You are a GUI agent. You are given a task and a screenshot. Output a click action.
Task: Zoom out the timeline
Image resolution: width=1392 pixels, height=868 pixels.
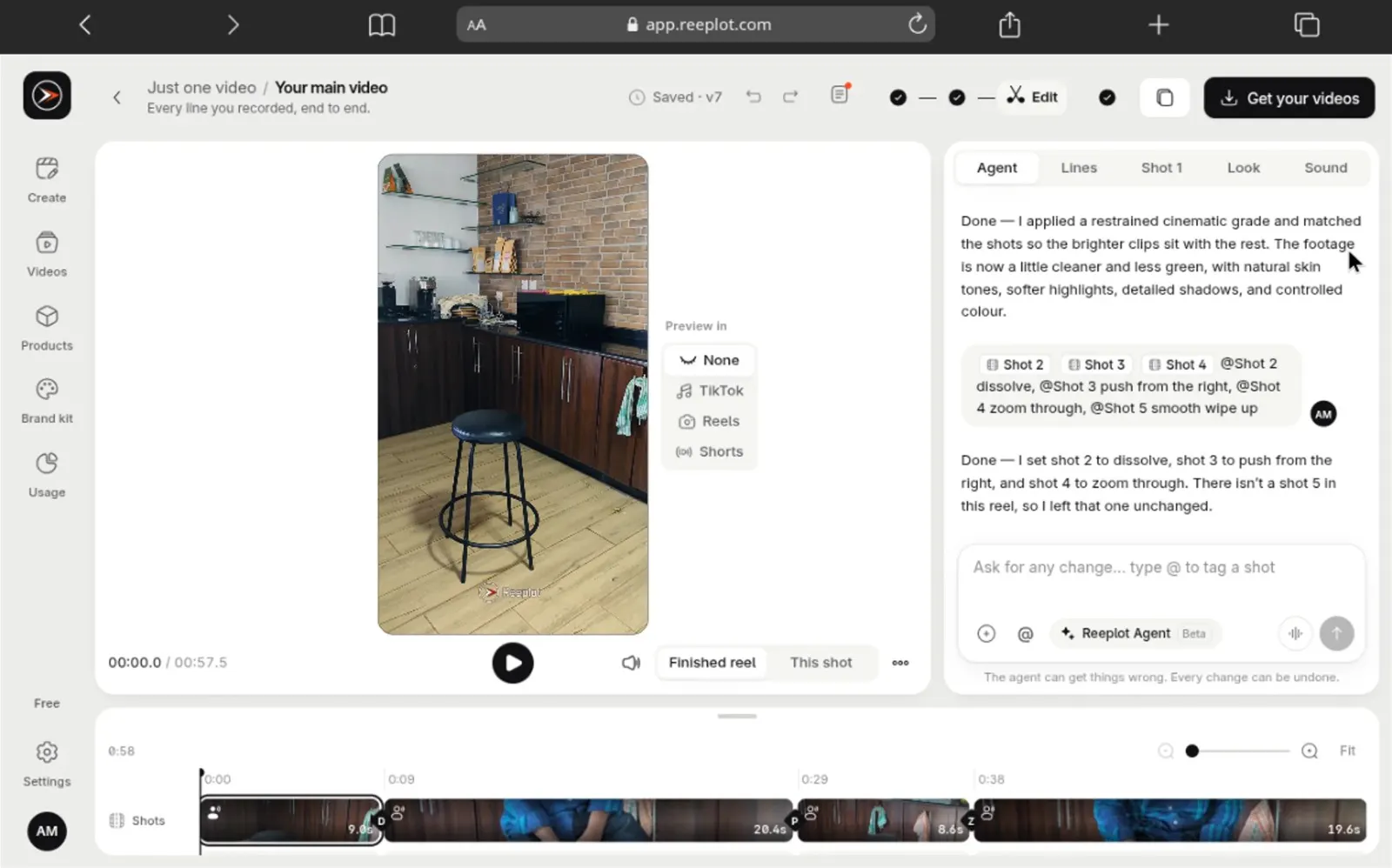tap(1166, 751)
